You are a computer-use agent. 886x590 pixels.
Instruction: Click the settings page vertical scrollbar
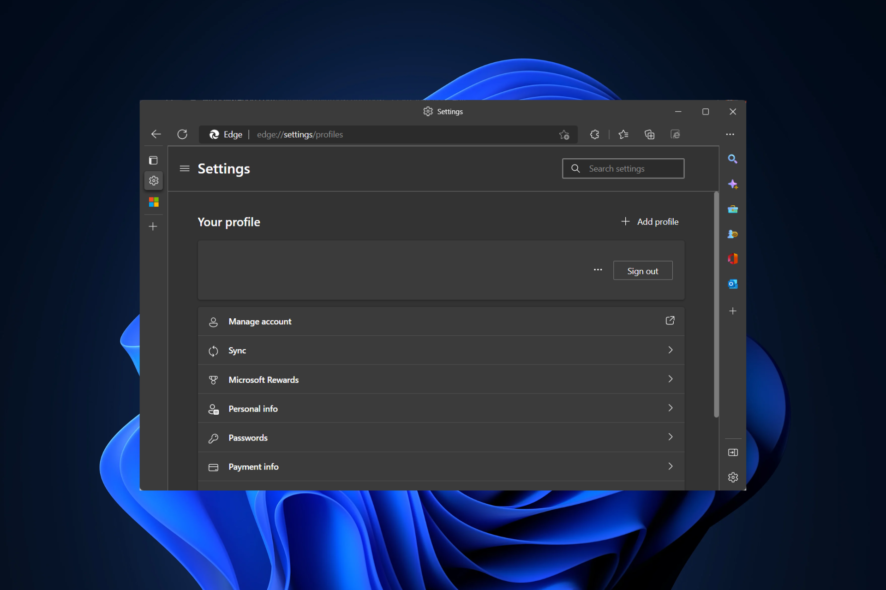coord(716,305)
